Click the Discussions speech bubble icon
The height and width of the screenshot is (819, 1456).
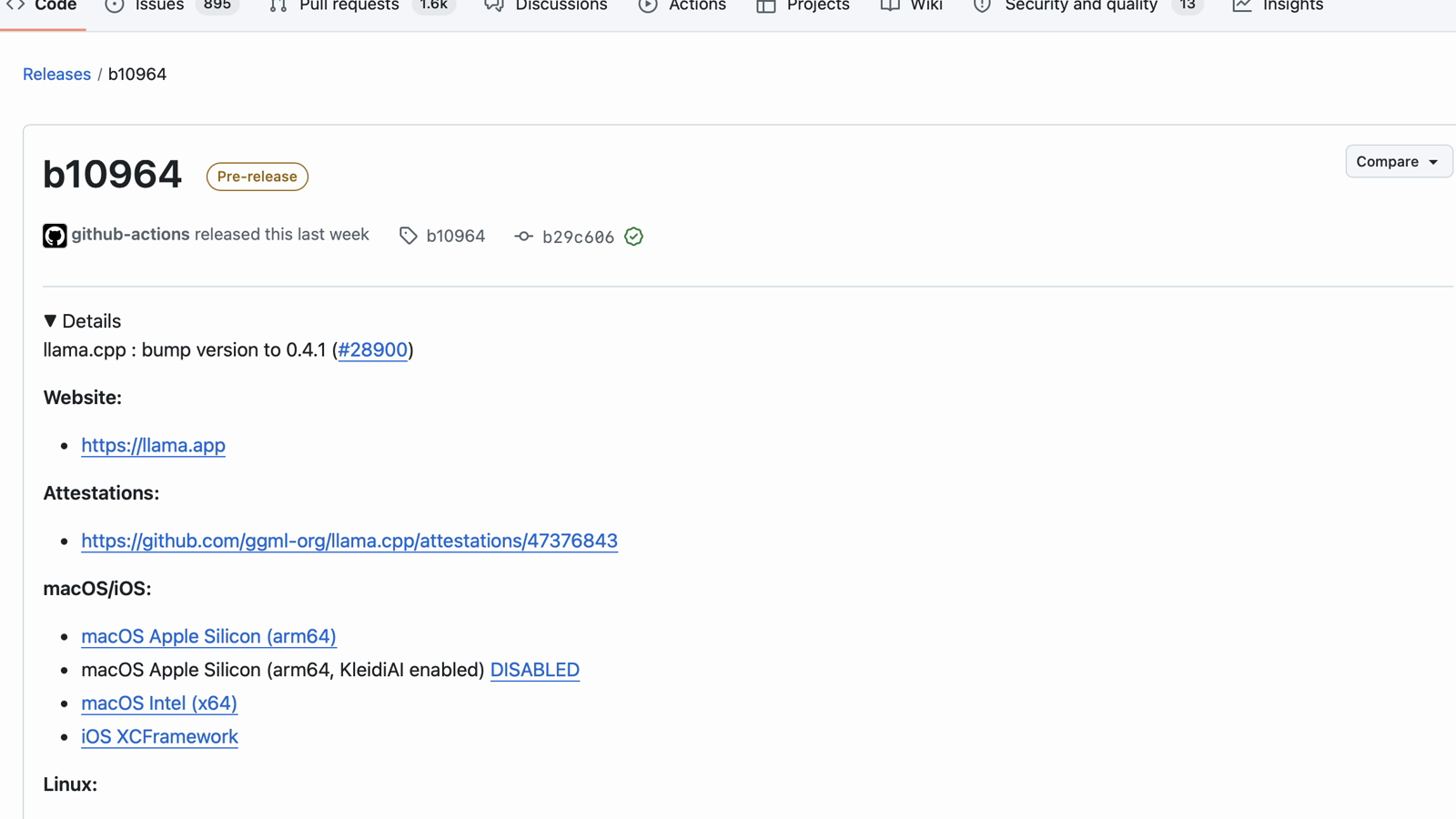[494, 5]
